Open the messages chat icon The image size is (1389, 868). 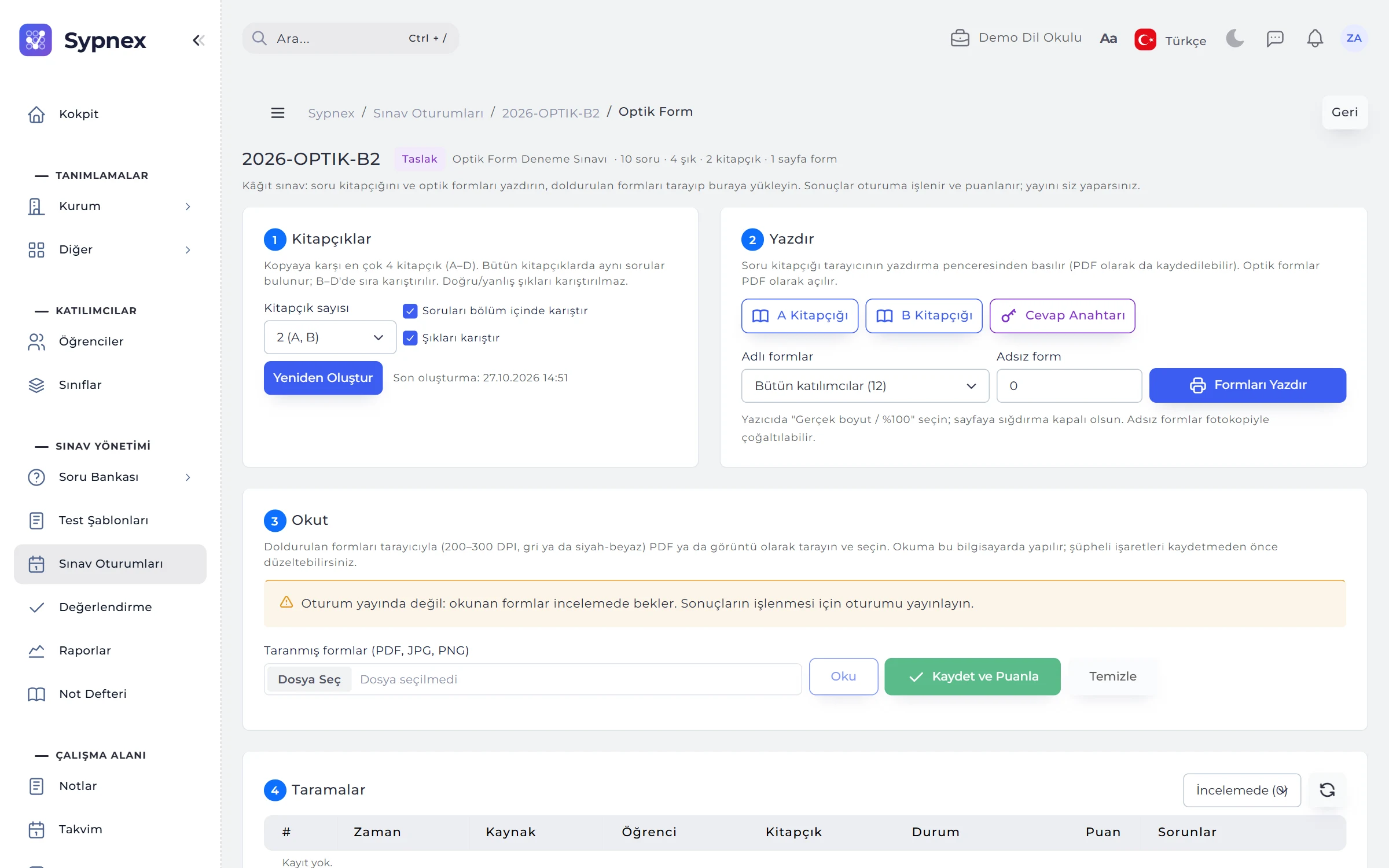(x=1275, y=38)
